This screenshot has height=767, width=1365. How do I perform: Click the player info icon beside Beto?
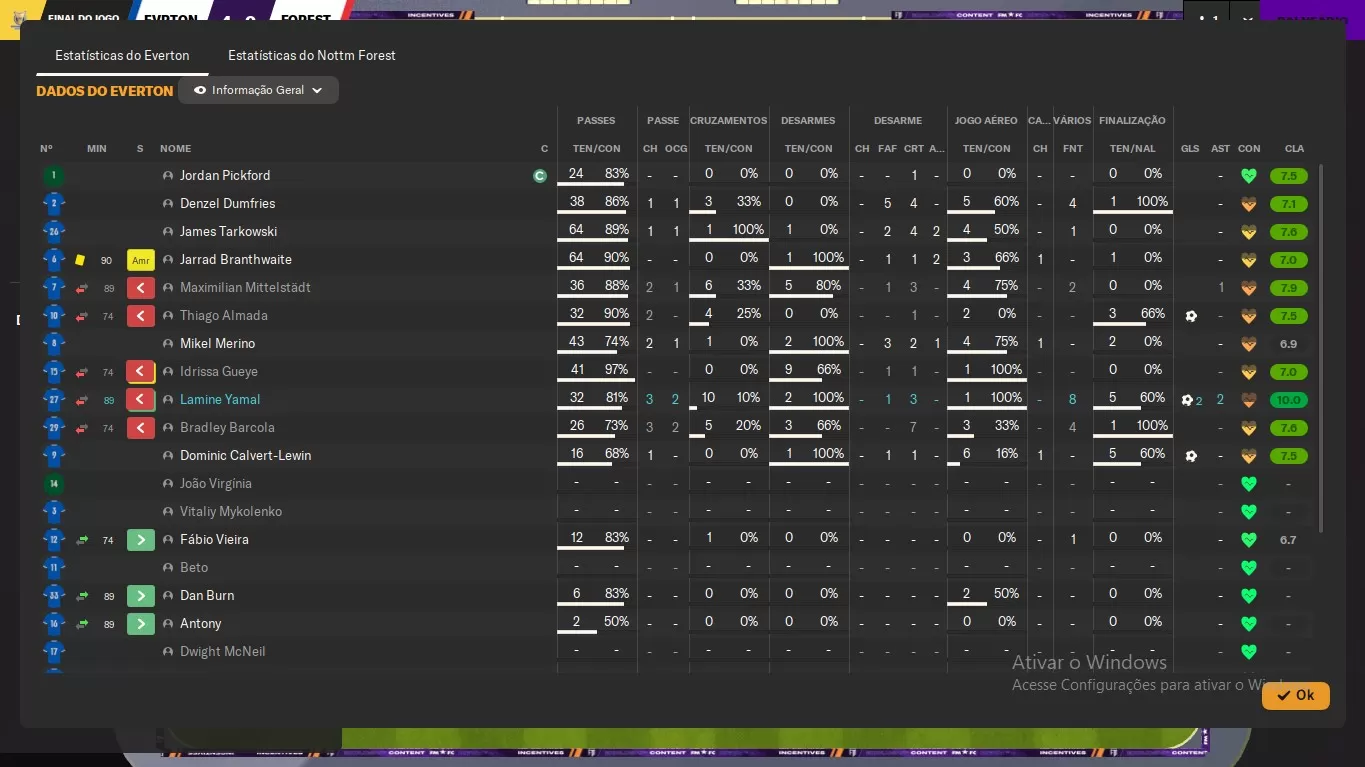(x=168, y=568)
